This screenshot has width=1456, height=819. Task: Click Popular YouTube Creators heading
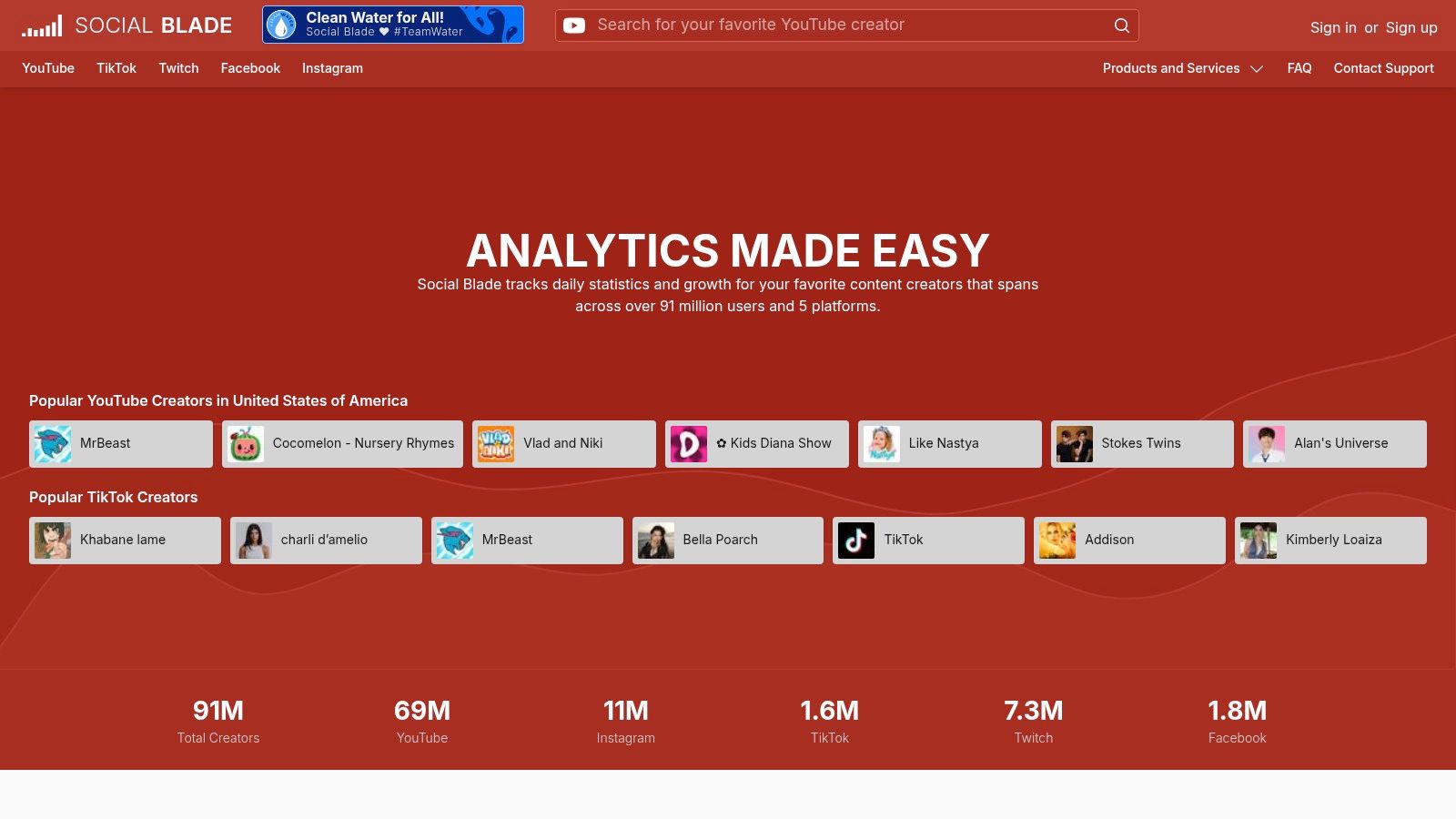tap(218, 400)
